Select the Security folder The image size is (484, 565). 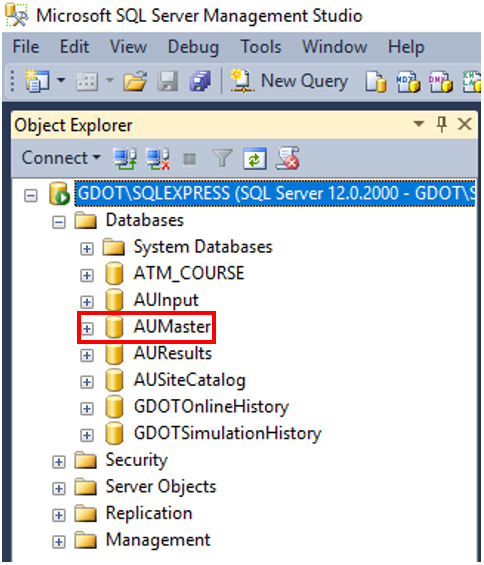point(137,461)
